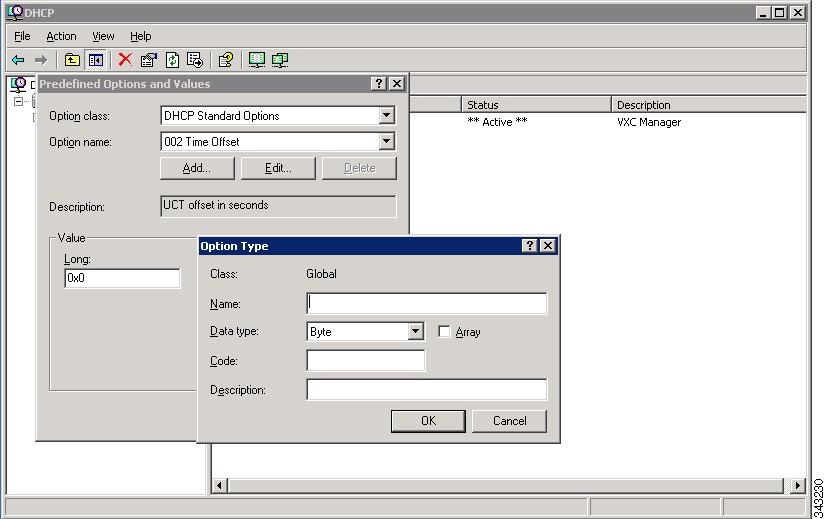Click the horizontal scrollbar left arrow
The width and height of the screenshot is (826, 519).
(x=220, y=485)
